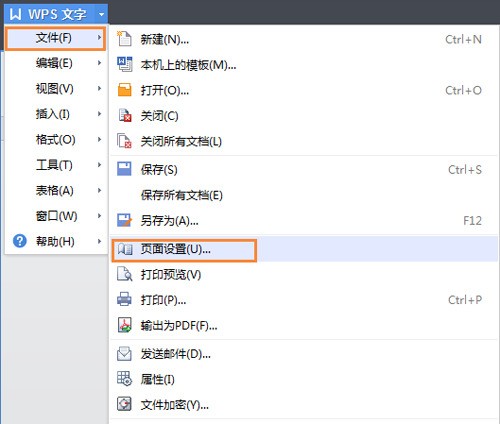
Task: Open the 视图(V) menu
Action: click(x=56, y=88)
